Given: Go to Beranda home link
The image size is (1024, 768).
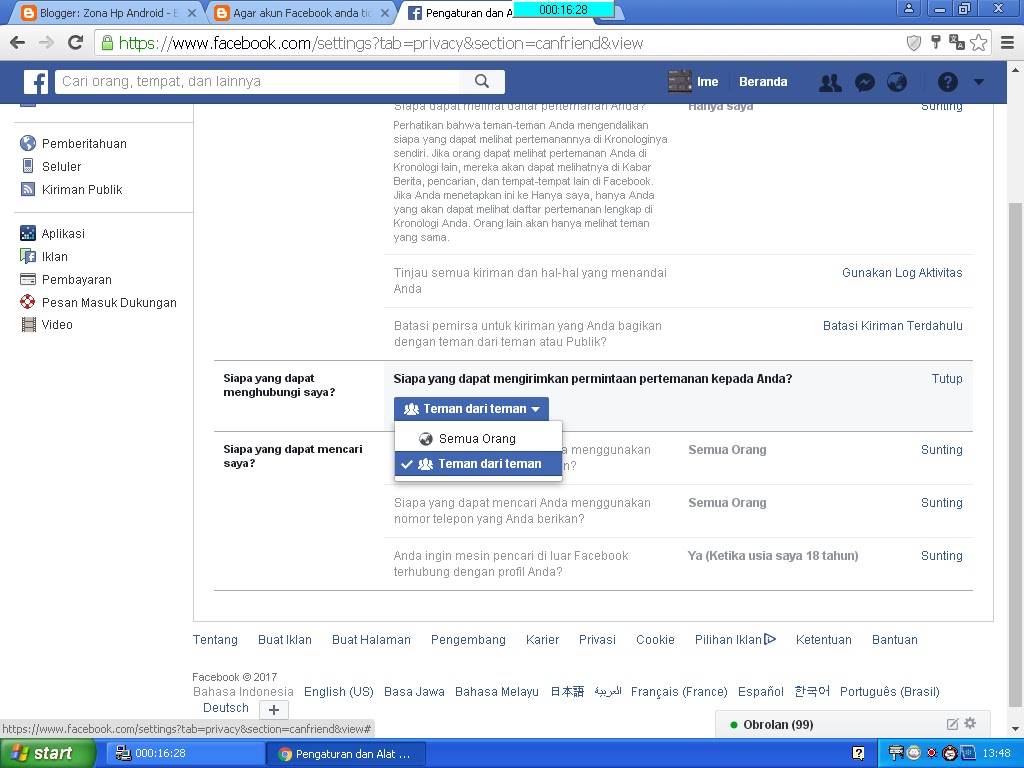Looking at the screenshot, I should click(763, 82).
